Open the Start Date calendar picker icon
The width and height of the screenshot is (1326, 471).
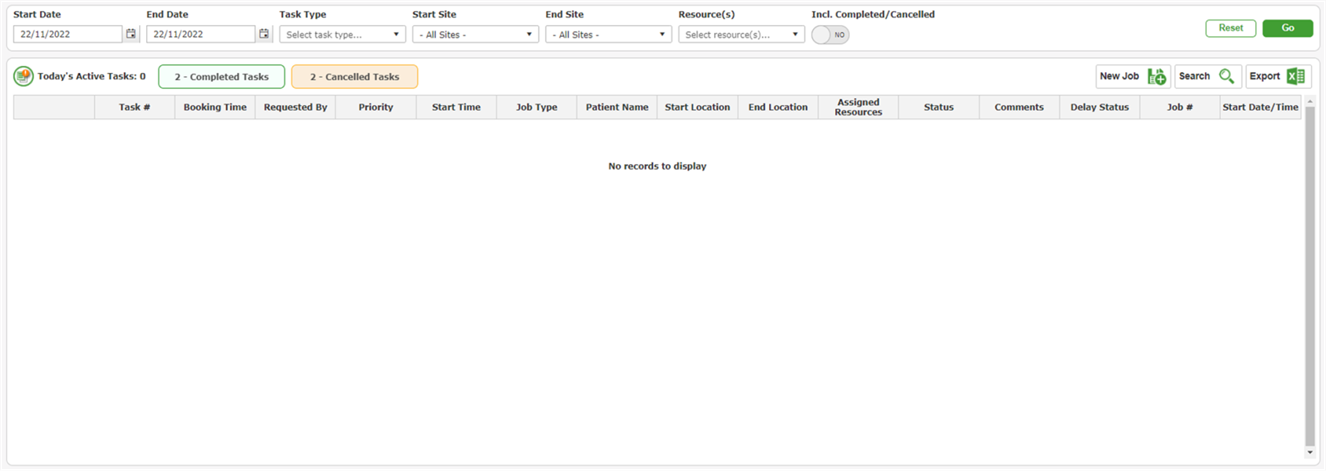coord(131,34)
